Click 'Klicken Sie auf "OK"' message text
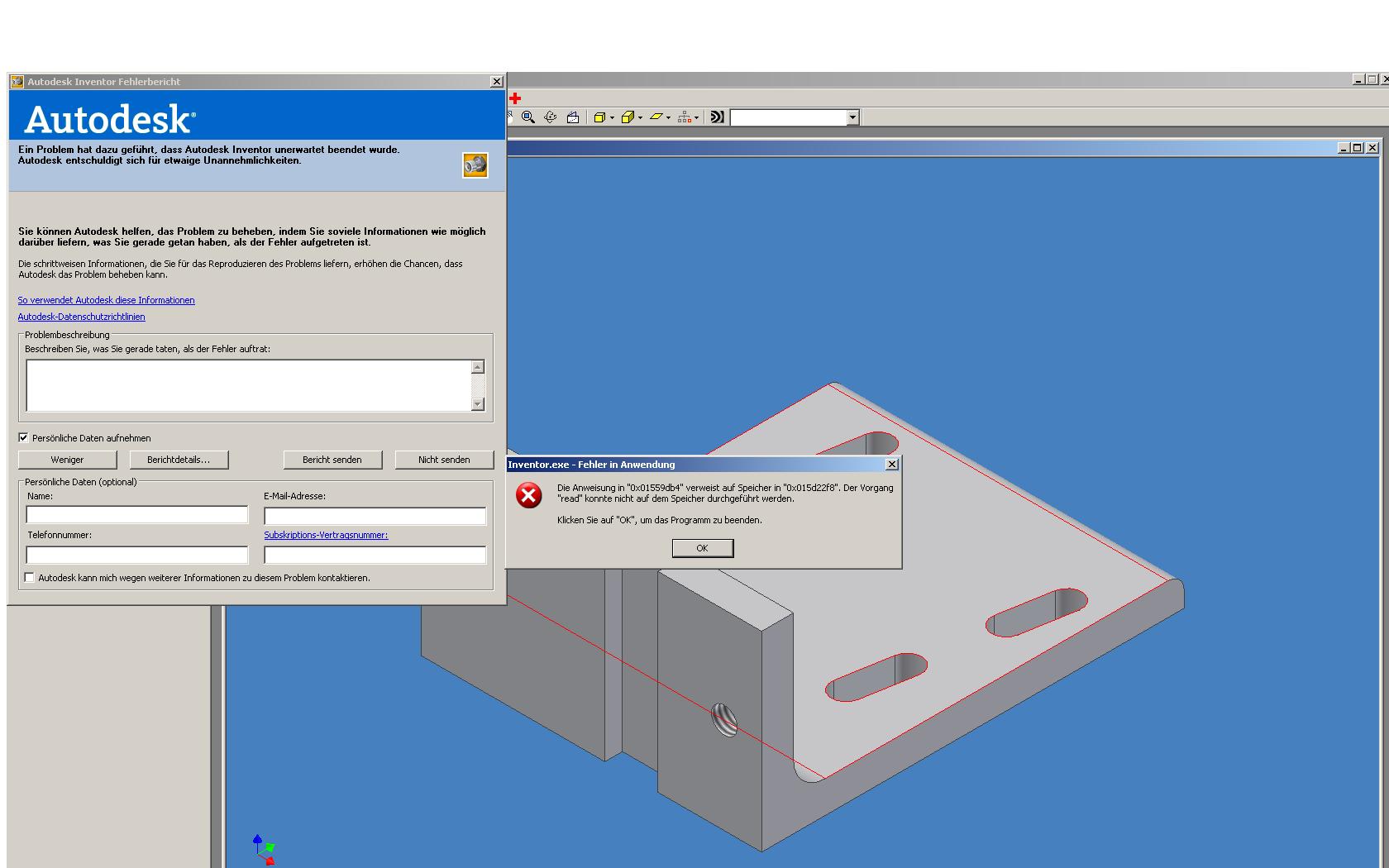 click(x=660, y=520)
